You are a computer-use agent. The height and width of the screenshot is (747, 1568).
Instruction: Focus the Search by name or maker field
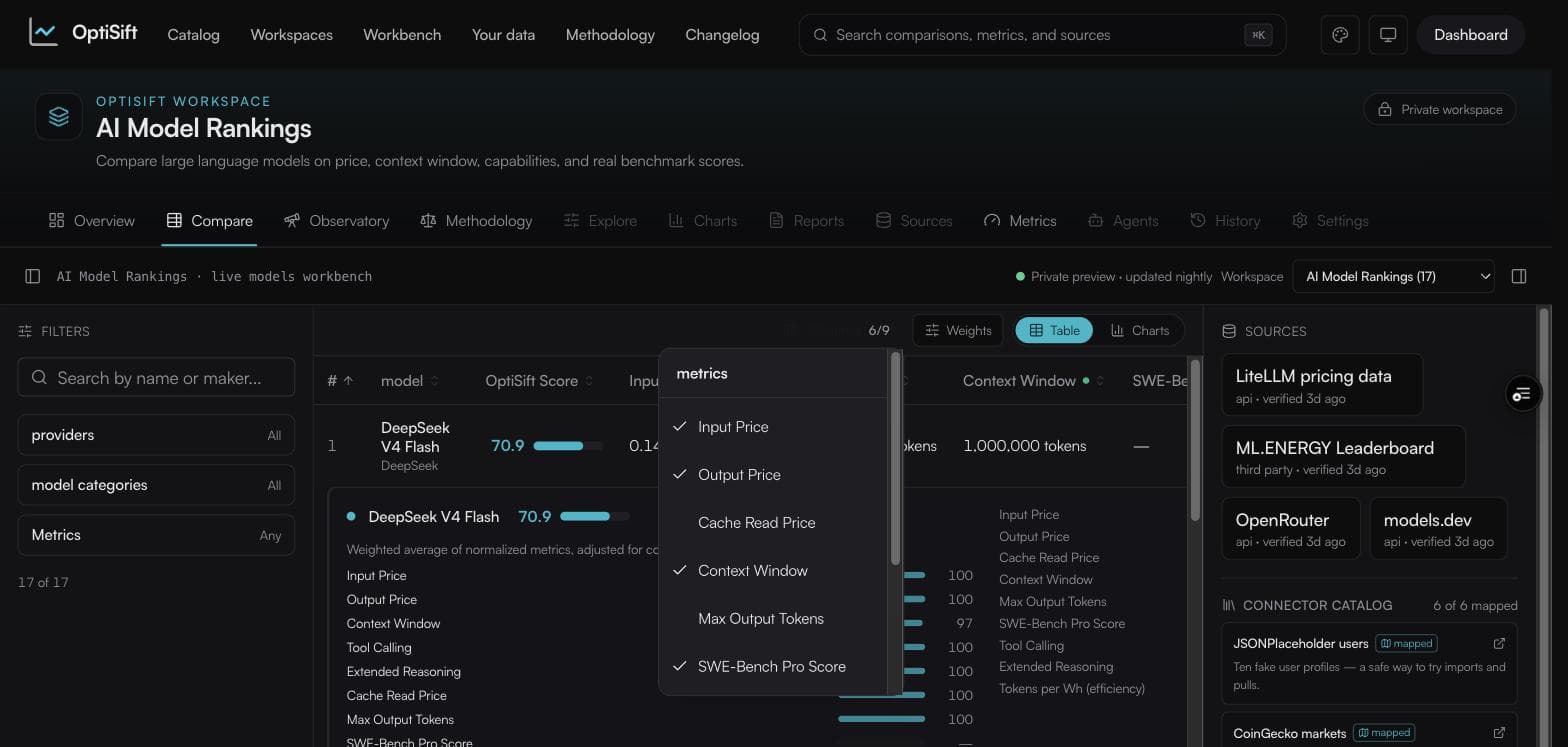point(156,378)
